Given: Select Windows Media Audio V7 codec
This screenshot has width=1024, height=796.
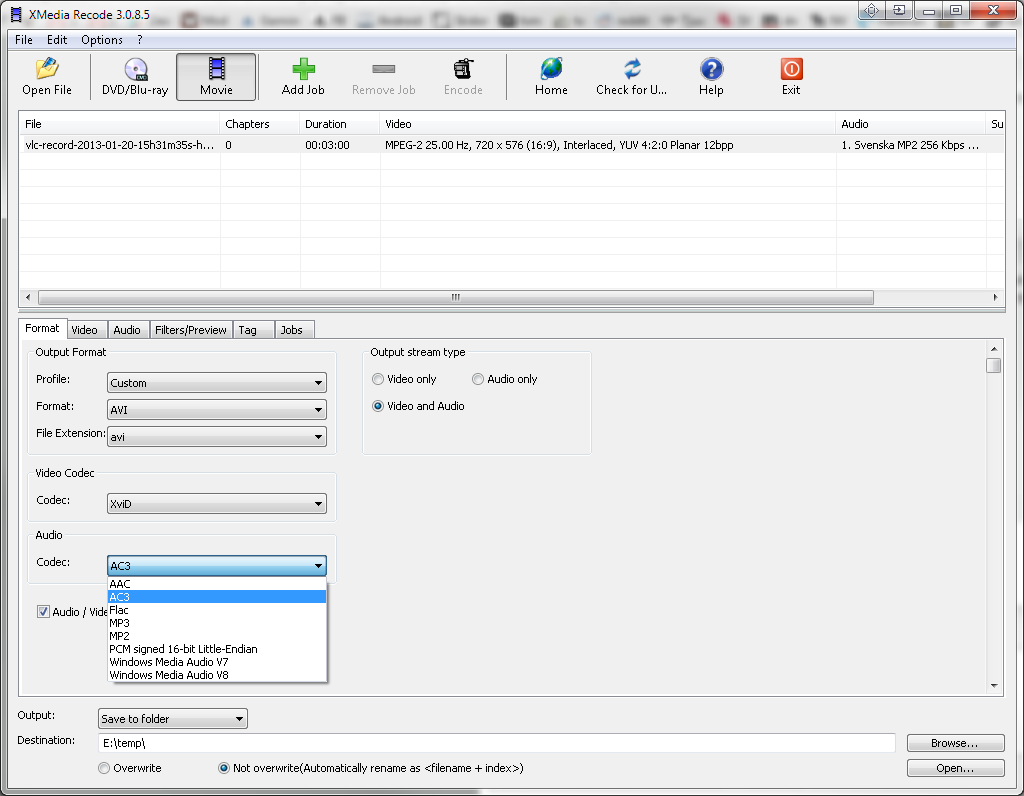Looking at the screenshot, I should (x=217, y=662).
